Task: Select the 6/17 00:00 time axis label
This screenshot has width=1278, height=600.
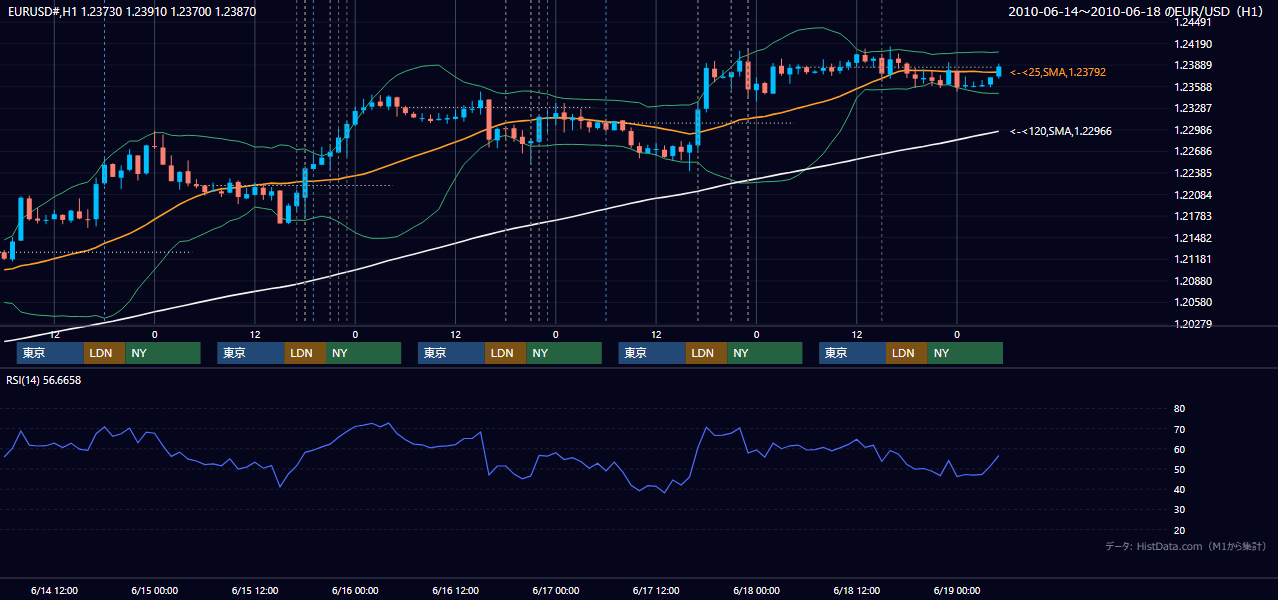Action: 556,591
